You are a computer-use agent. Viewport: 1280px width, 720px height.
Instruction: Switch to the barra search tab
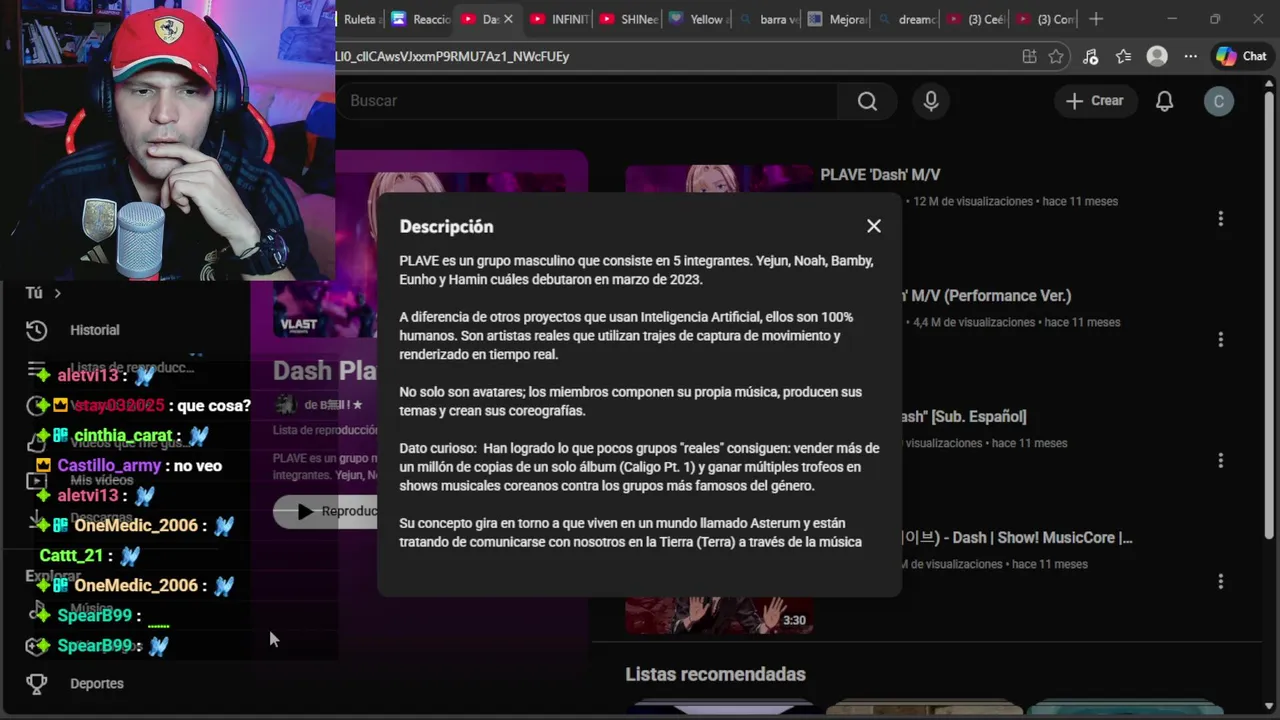(x=767, y=19)
